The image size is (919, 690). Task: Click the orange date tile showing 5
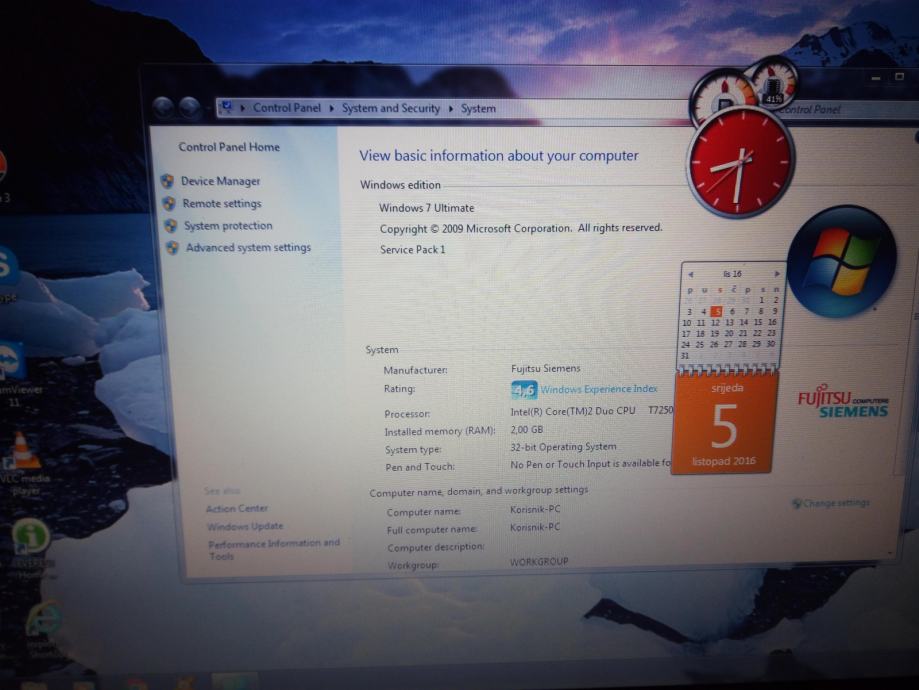point(724,423)
